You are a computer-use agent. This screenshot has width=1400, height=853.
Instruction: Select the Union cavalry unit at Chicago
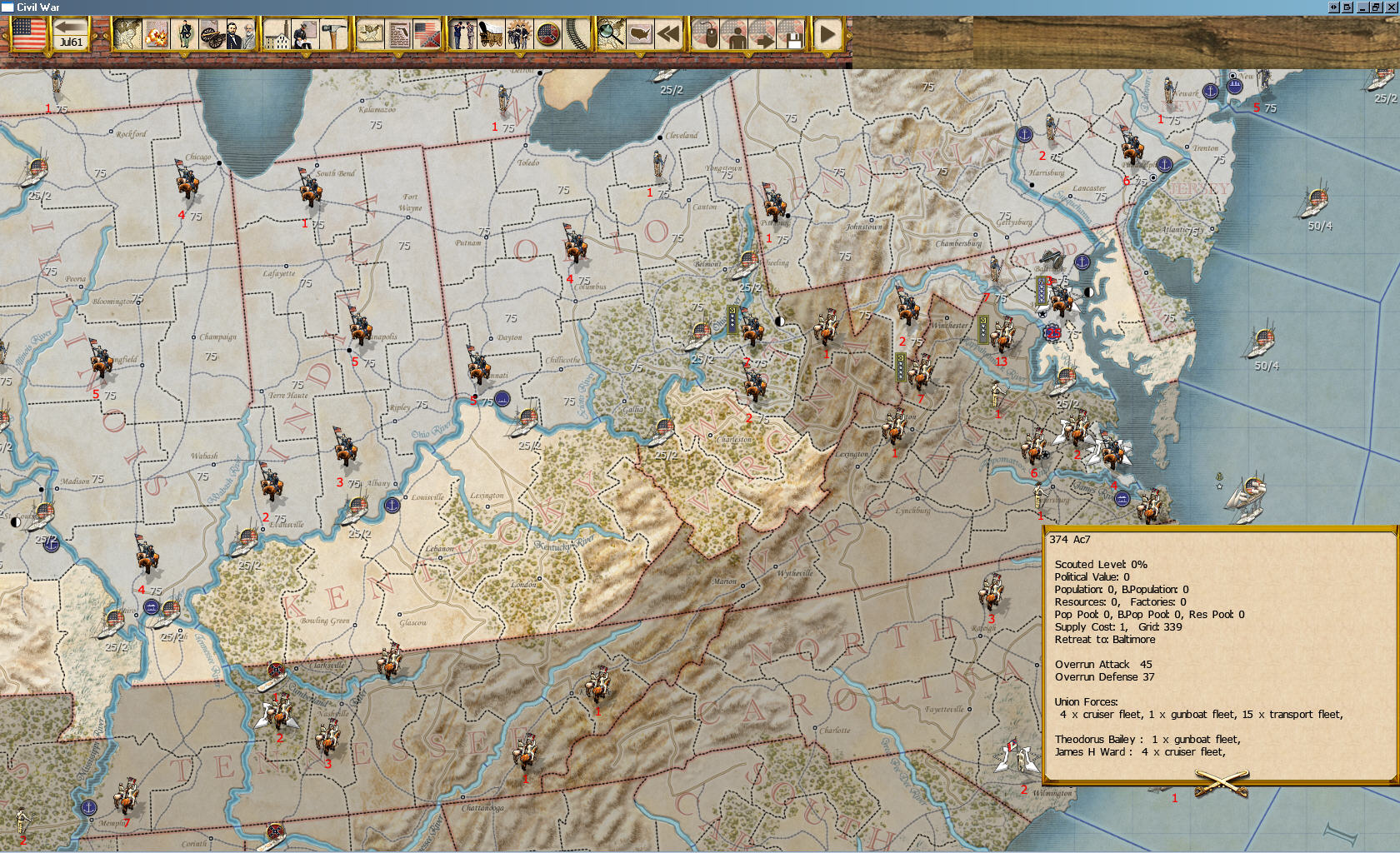[x=187, y=180]
